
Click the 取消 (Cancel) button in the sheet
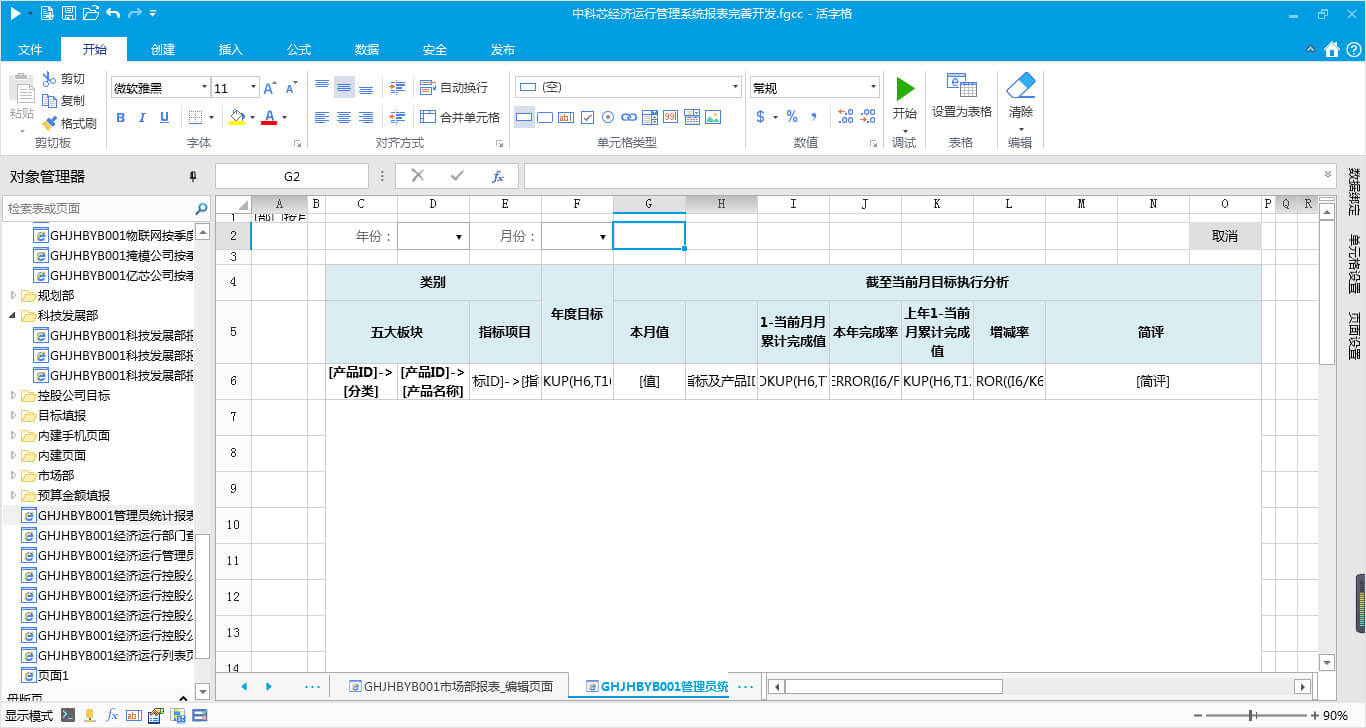(x=1225, y=236)
